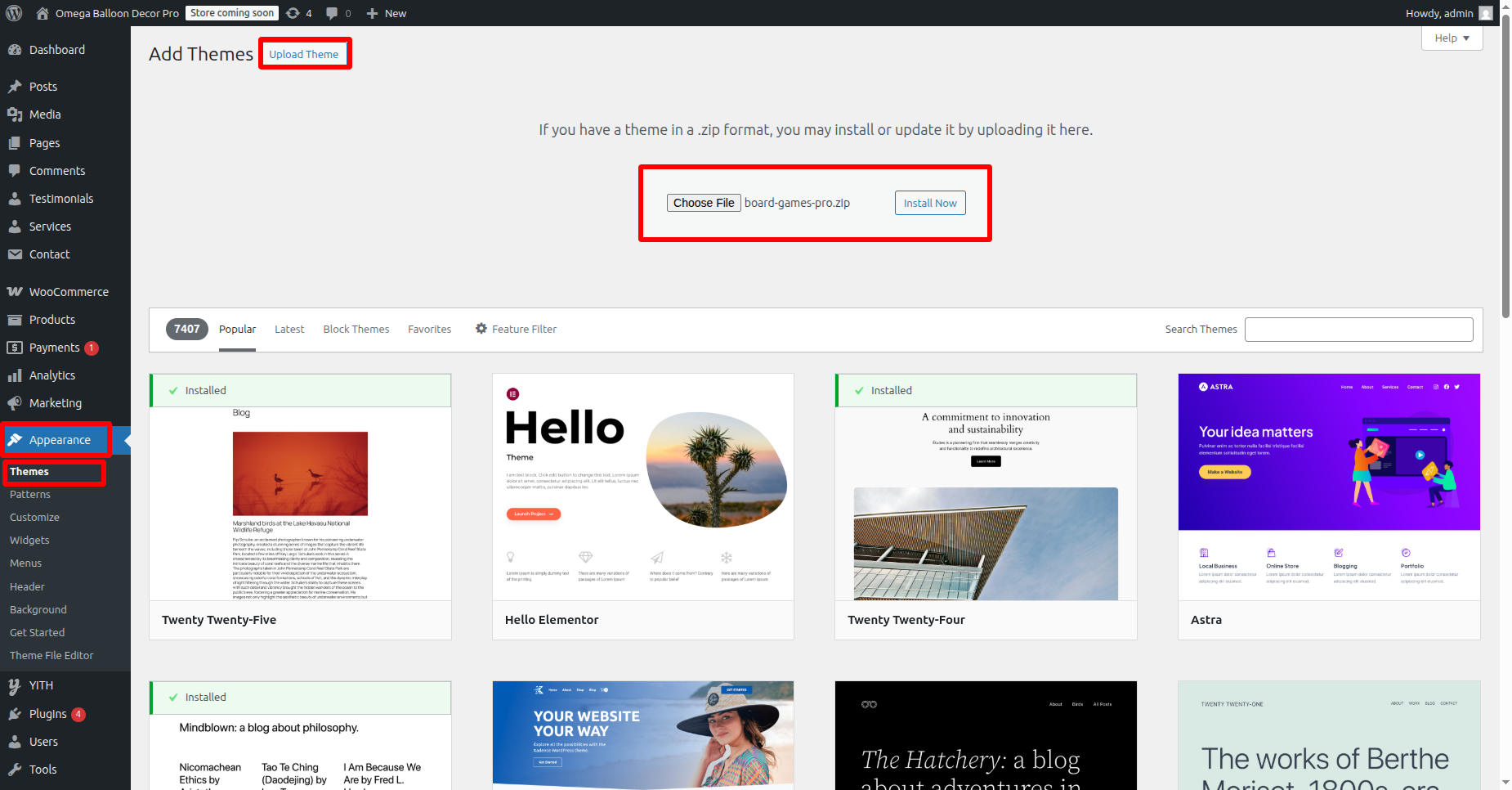
Task: Open the Twenty Twenty-One Berthe Morisot thumbnail
Action: pos(1329,736)
